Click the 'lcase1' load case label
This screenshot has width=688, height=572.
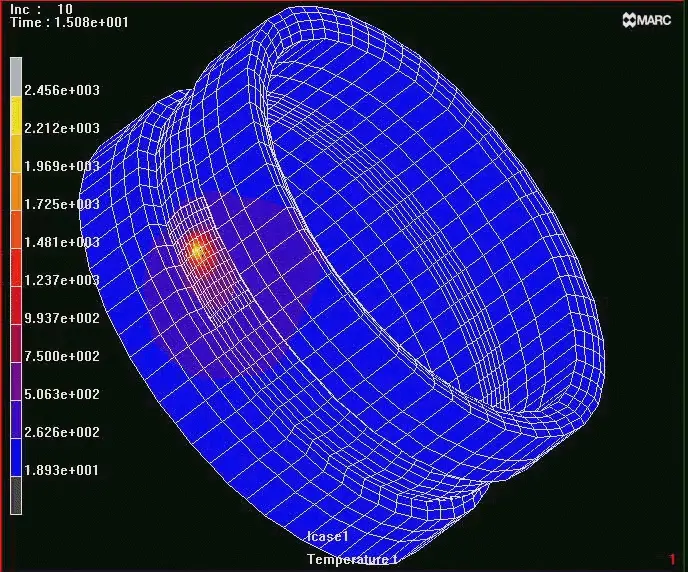click(328, 536)
